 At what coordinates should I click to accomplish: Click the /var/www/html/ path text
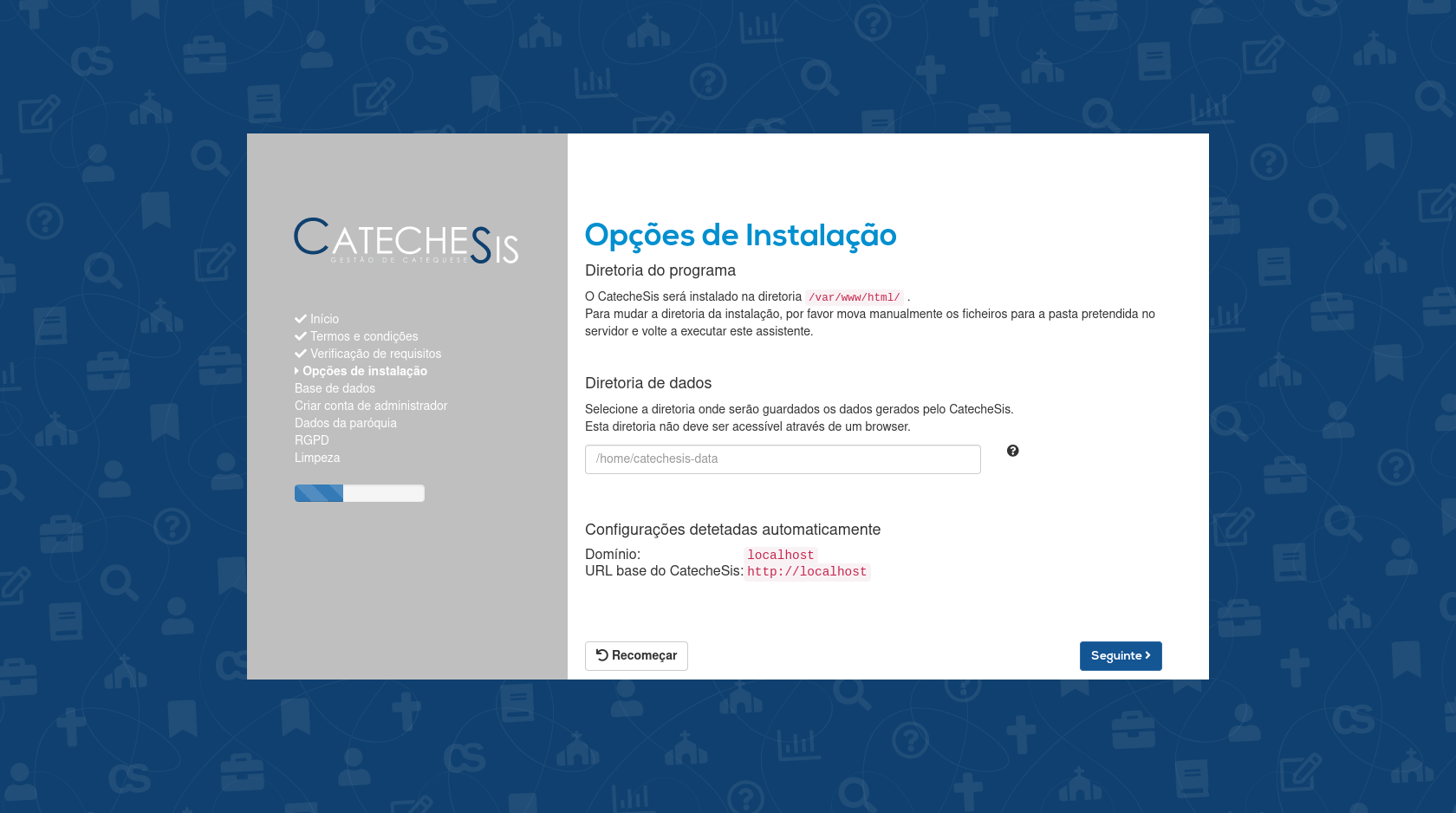tap(853, 296)
